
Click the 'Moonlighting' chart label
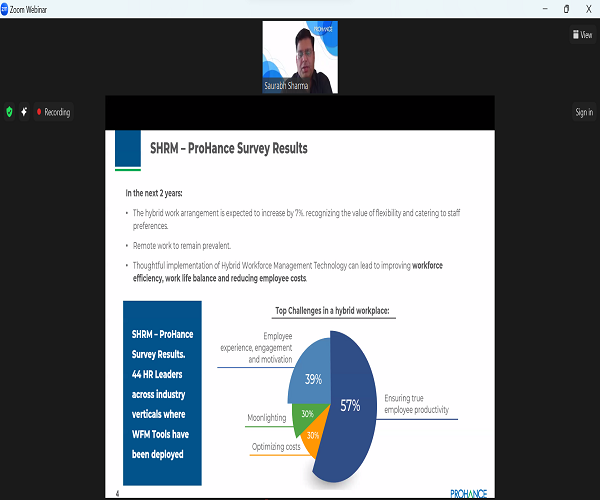coord(267,418)
